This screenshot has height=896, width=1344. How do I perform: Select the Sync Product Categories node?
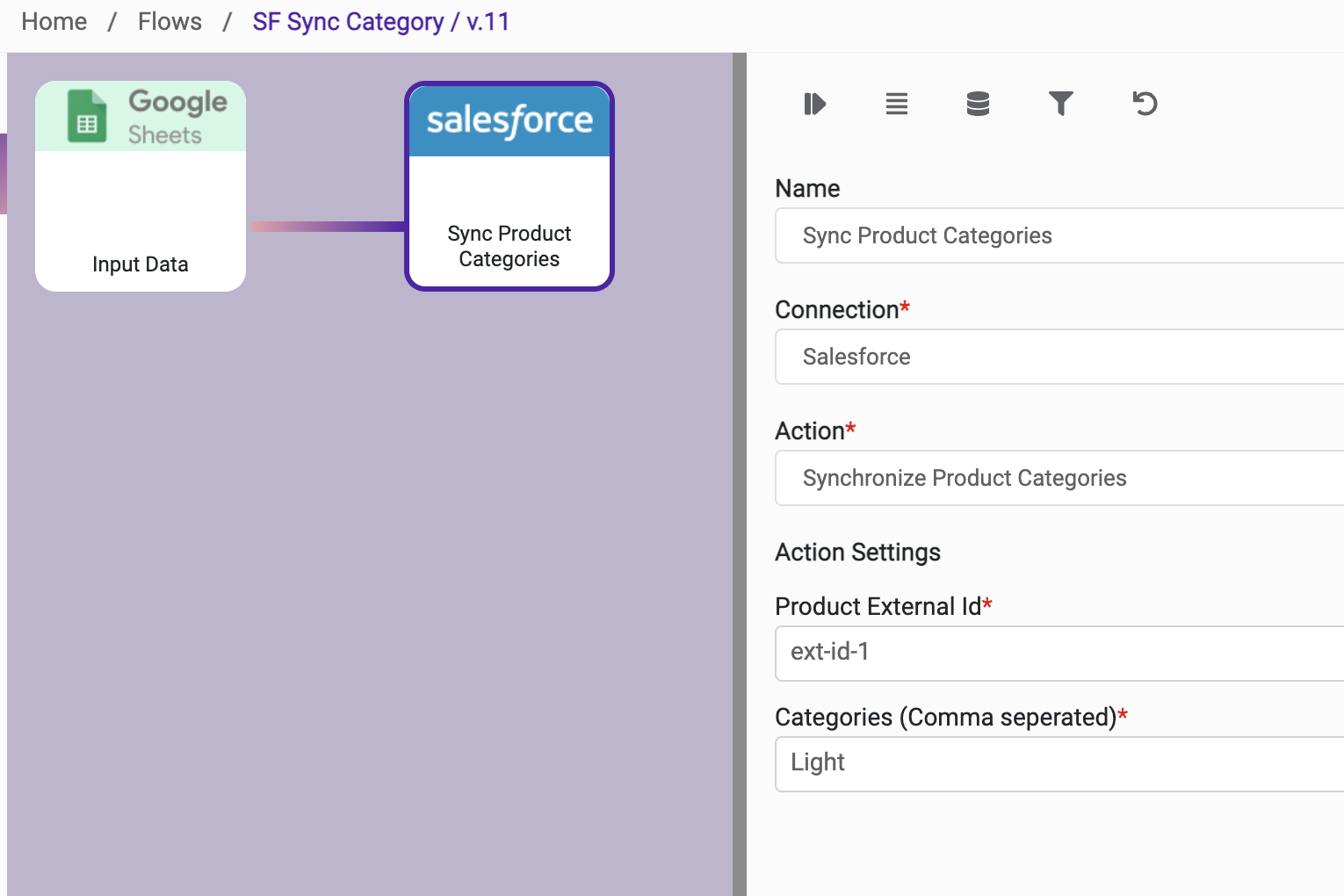(509, 237)
